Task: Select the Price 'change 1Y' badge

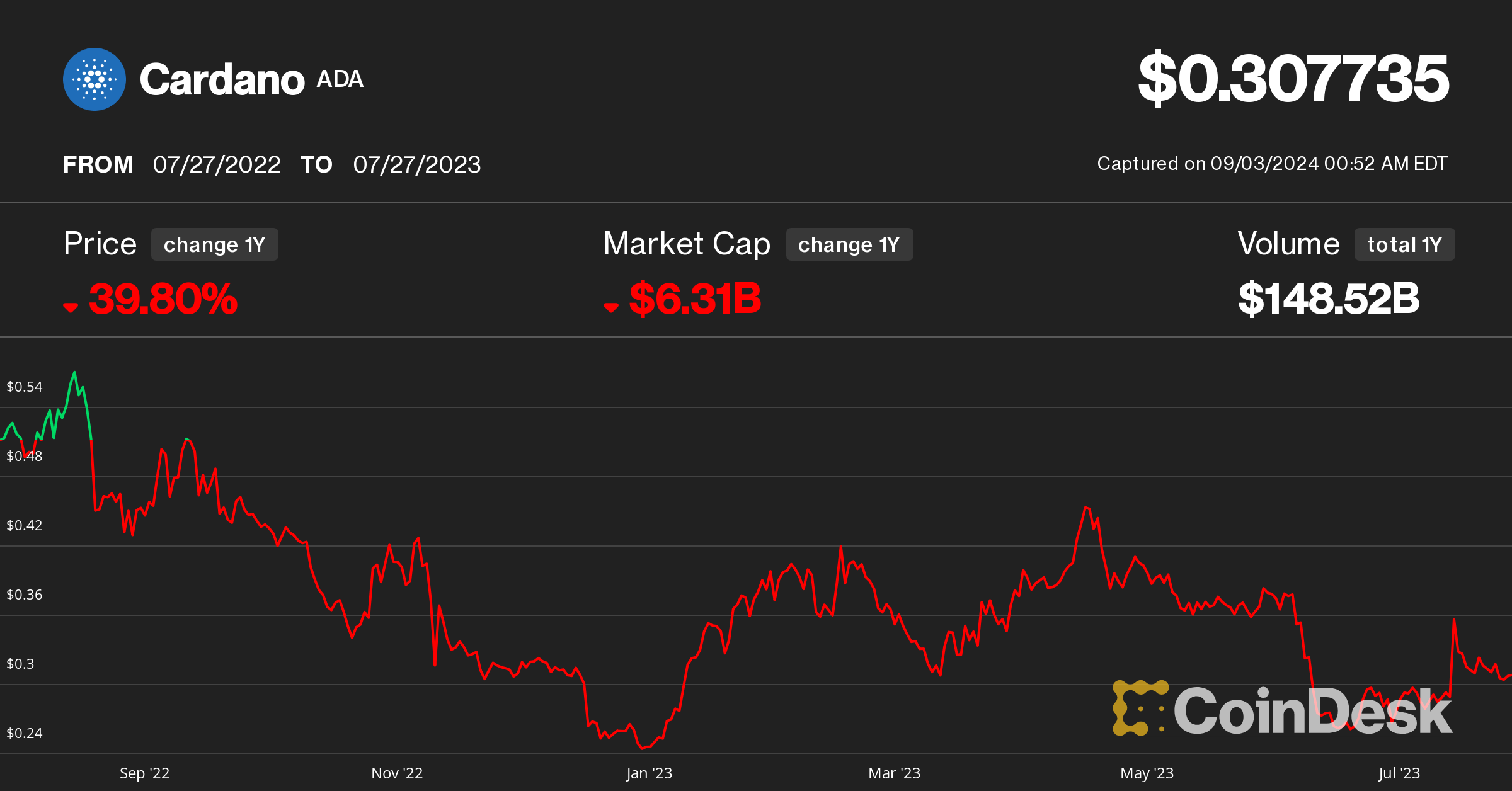Action: [215, 244]
